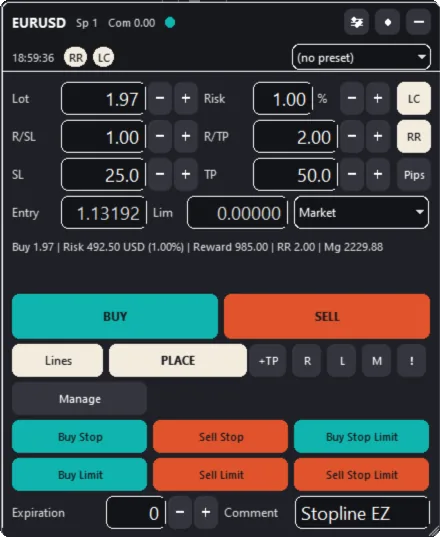Click the R/SL field showing 1.00
440x537 pixels.
pos(103,137)
